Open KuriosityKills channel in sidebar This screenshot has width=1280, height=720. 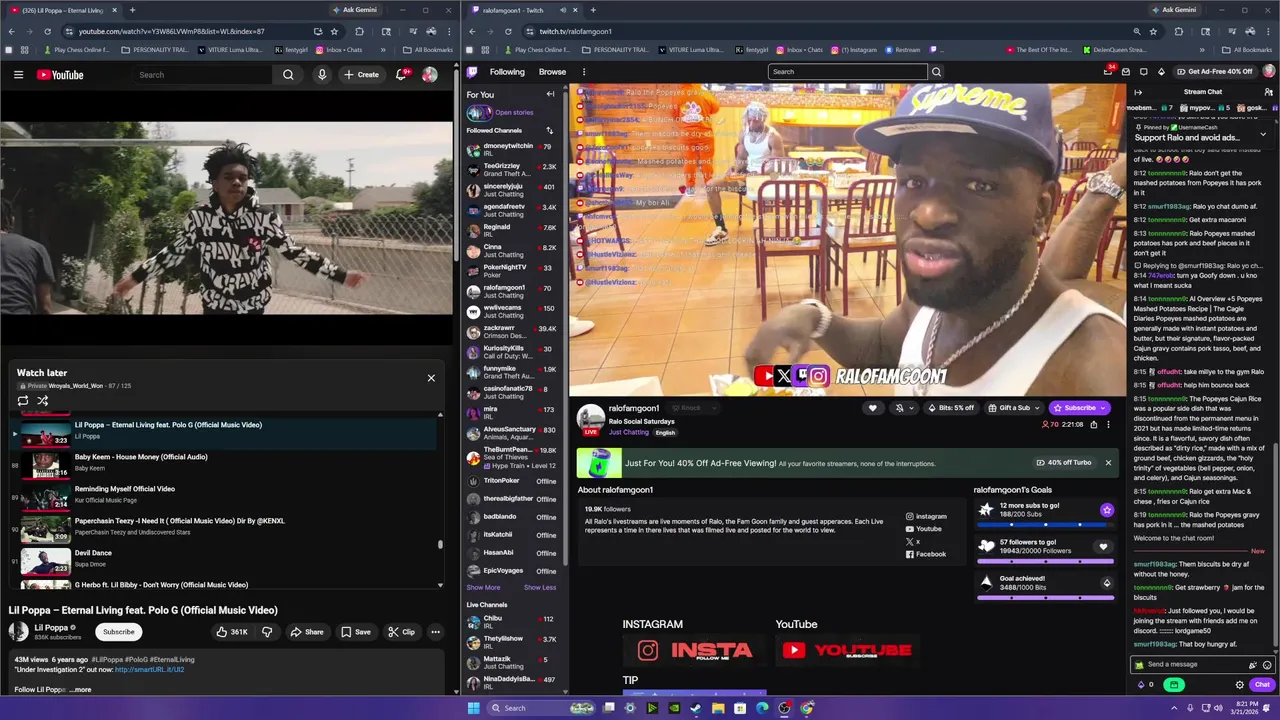[x=512, y=352]
